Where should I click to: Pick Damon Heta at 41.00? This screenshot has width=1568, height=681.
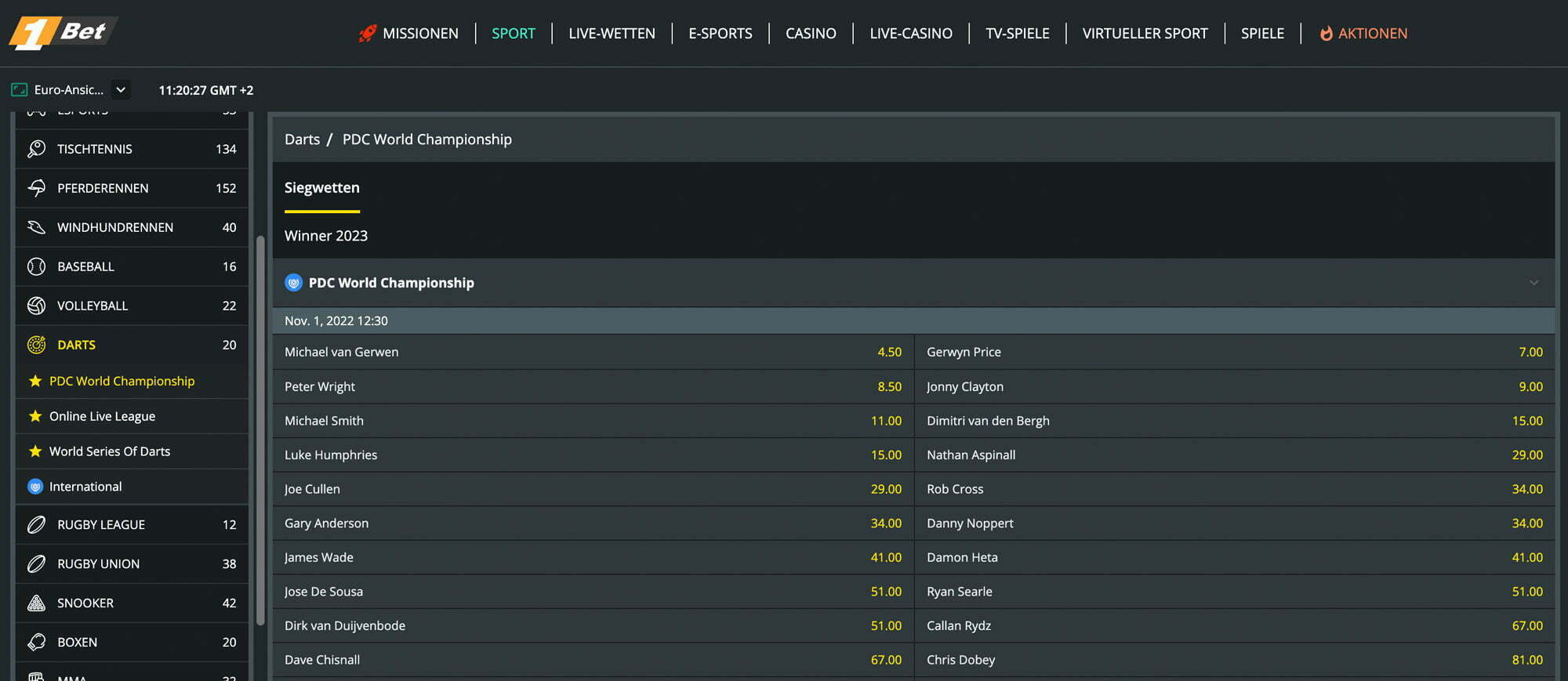(x=1235, y=557)
